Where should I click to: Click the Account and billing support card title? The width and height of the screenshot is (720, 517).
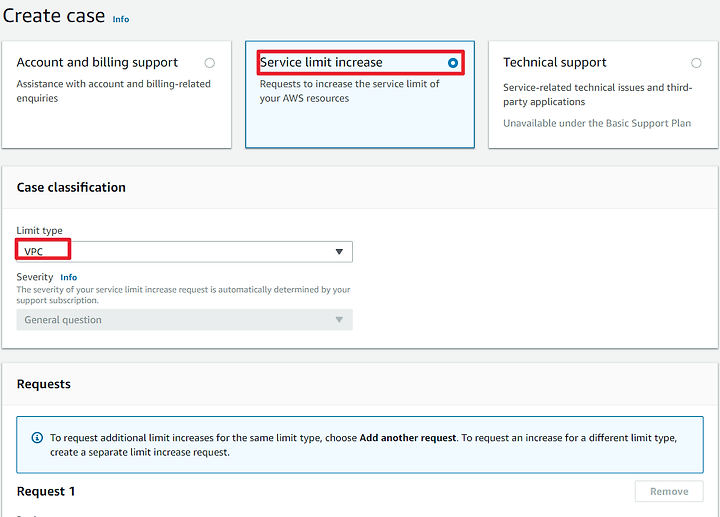click(97, 62)
